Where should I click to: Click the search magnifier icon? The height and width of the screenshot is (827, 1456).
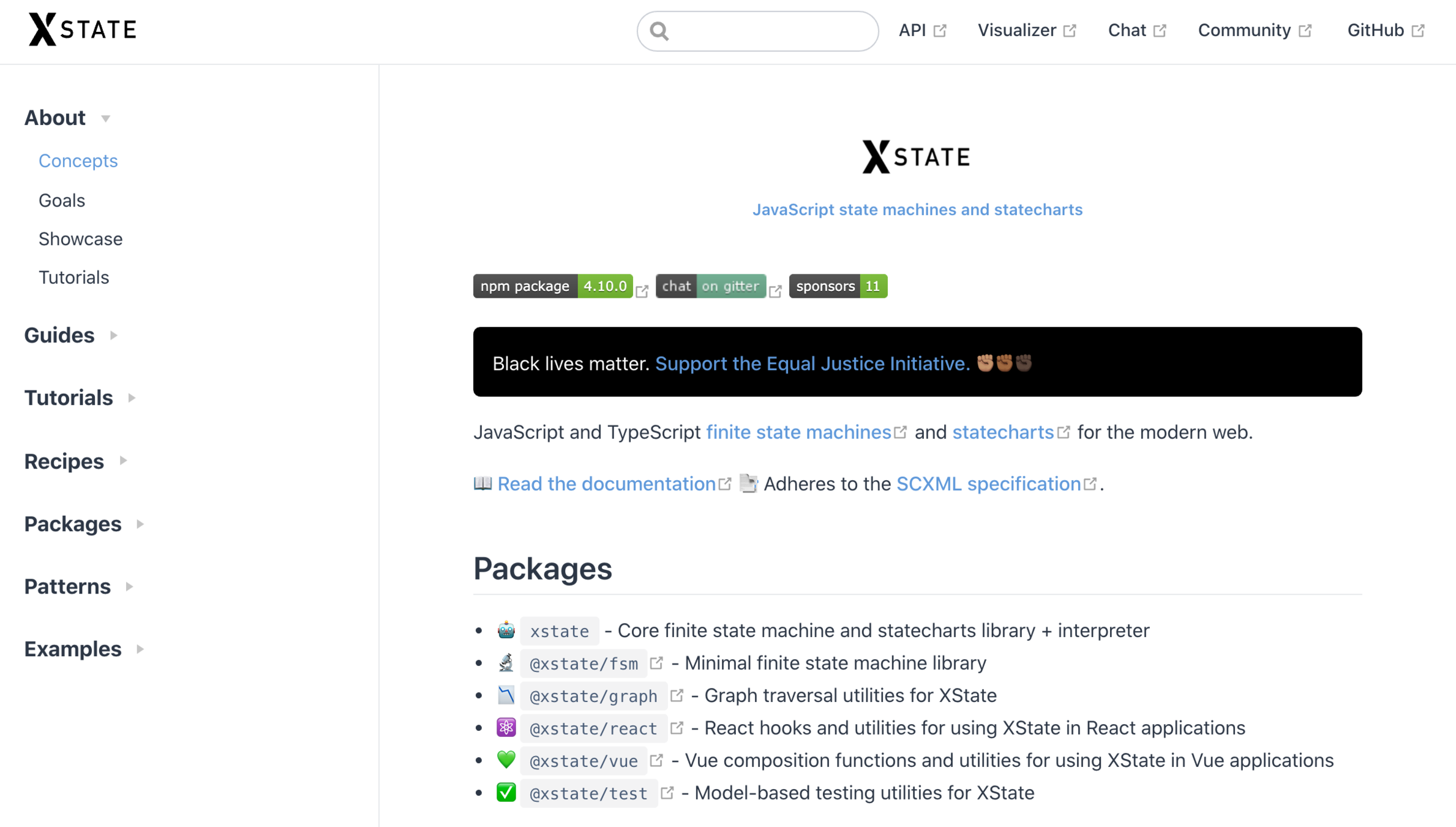659,31
